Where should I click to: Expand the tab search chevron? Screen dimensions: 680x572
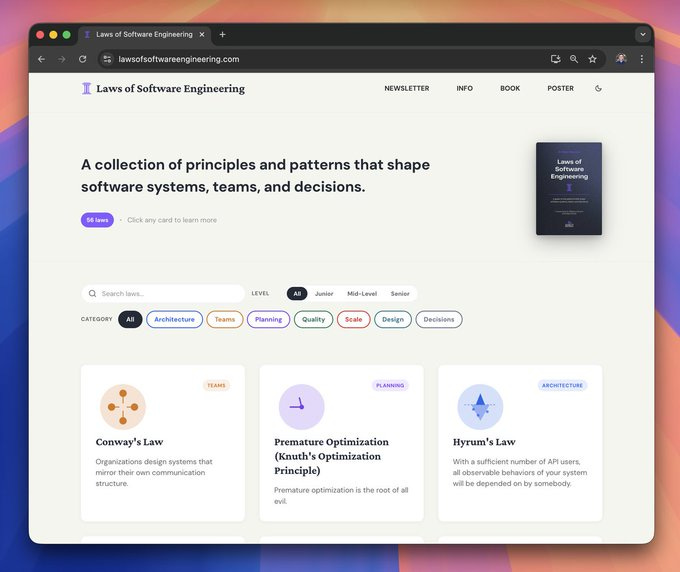pyautogui.click(x=643, y=34)
